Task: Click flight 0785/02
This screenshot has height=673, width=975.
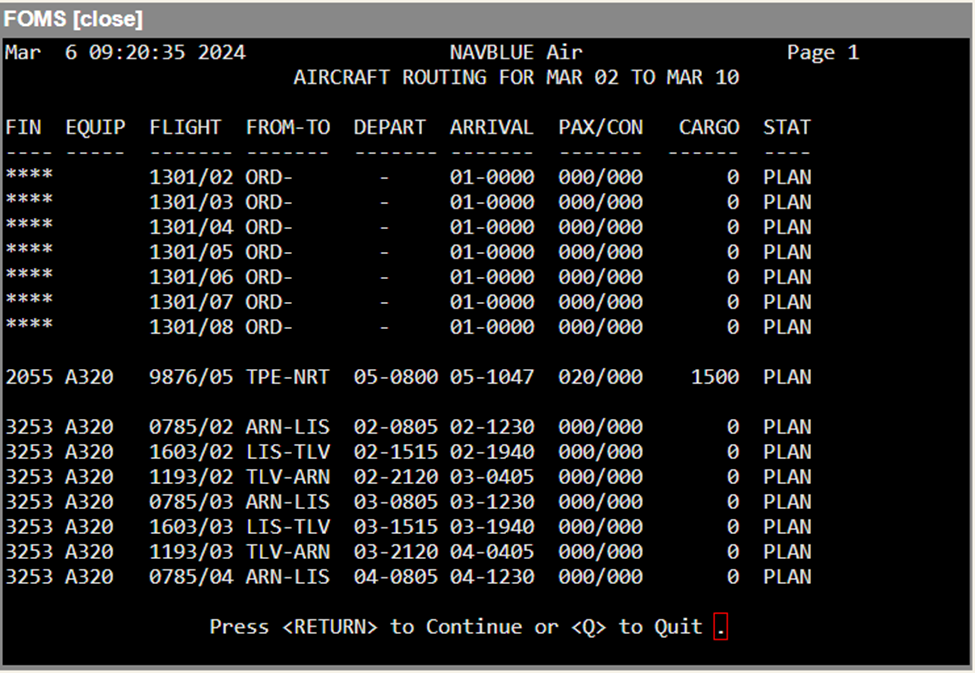Action: click(191, 427)
